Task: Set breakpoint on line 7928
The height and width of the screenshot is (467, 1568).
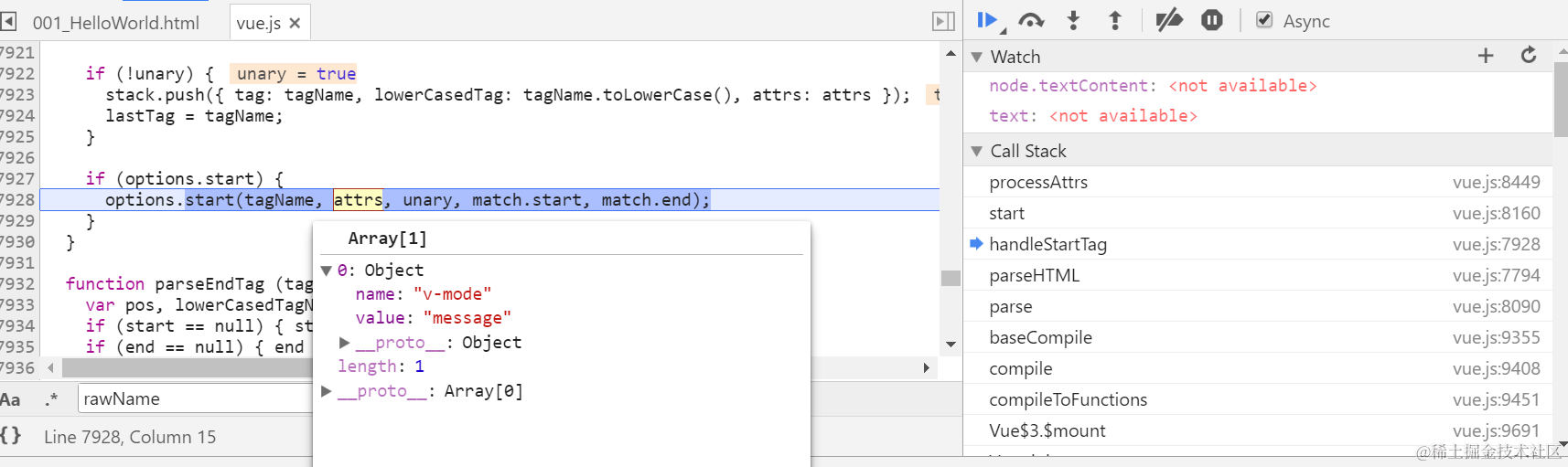Action: (x=17, y=199)
